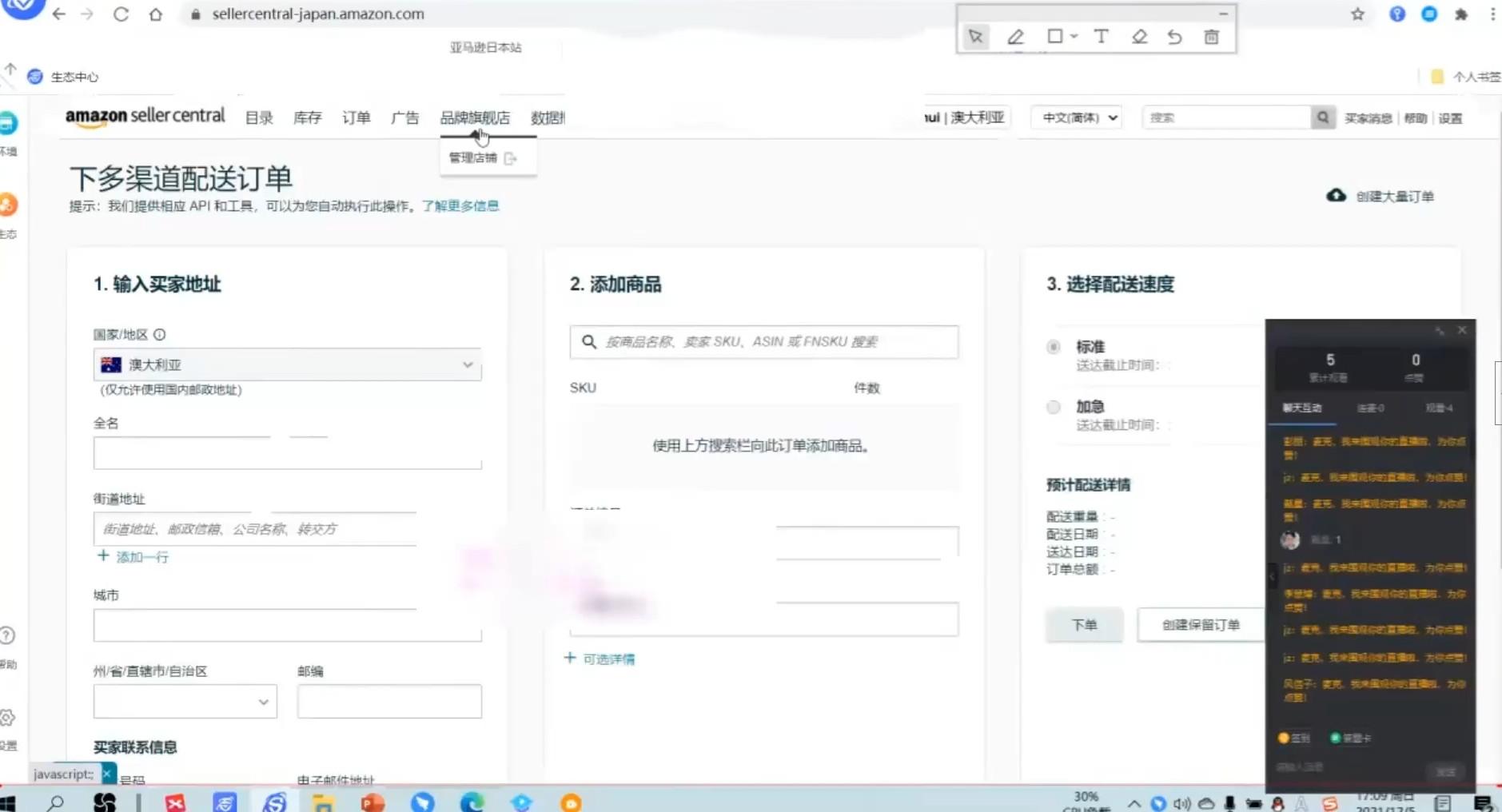Viewport: 1502px width, 812px height.
Task: Clear all annotations with the trash icon
Action: pyautogui.click(x=1212, y=37)
